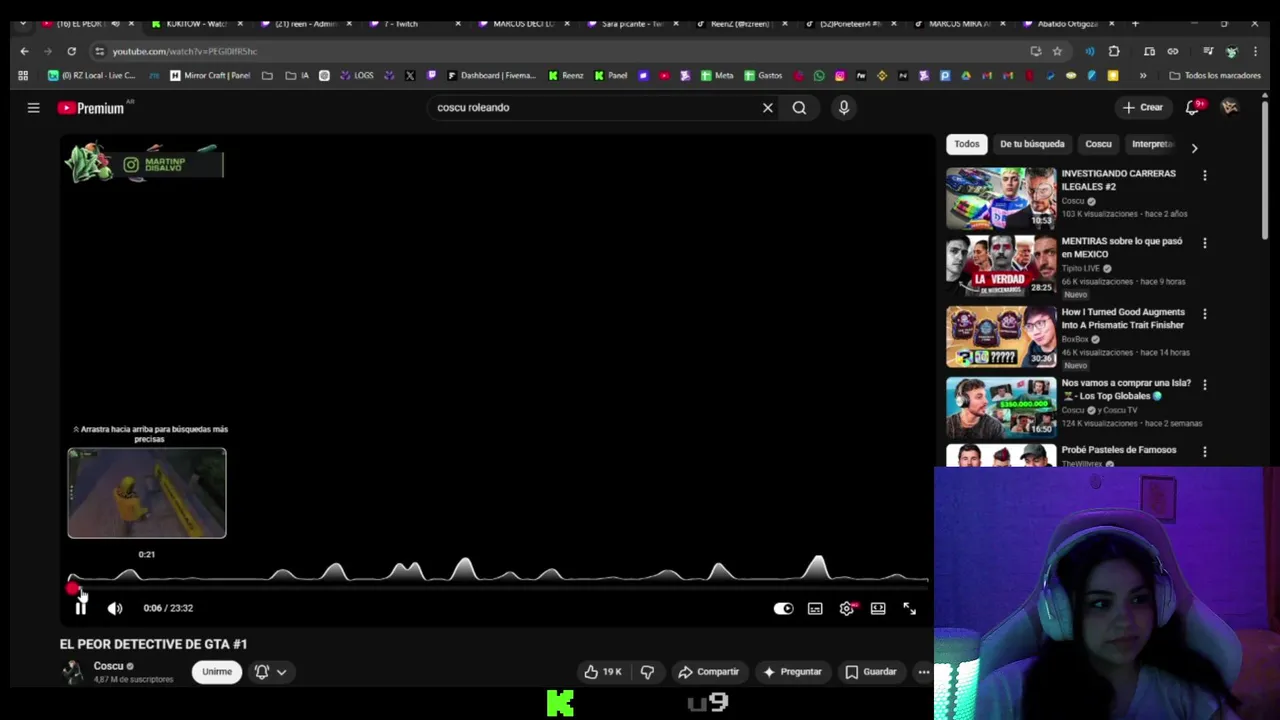Viewport: 1280px width, 720px height.
Task: Mute the YouTube tab via speaker icon
Action: 116,23
